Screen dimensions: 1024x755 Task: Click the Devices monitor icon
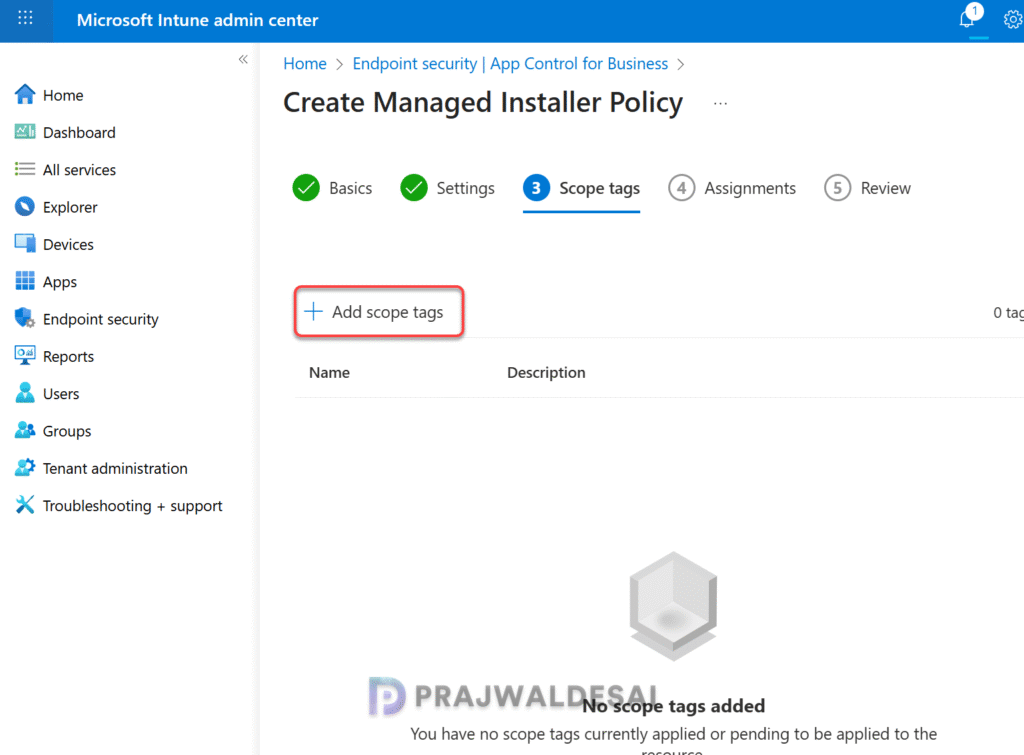25,244
